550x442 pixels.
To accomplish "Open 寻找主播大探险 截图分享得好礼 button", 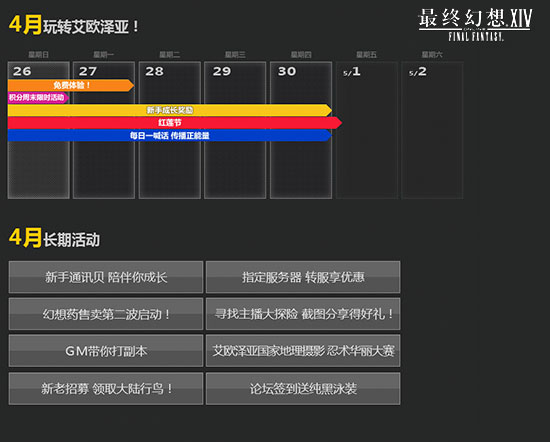I will 303,314.
